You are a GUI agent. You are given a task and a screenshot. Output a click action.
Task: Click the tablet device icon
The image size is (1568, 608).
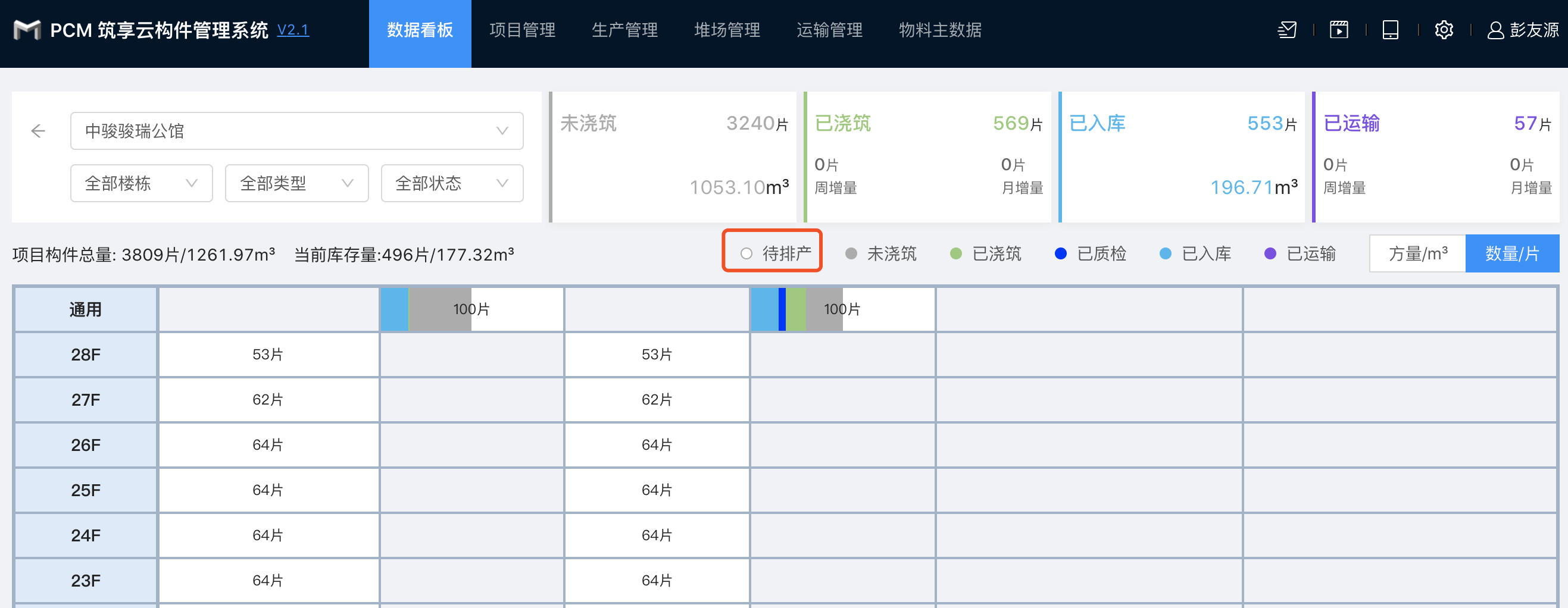[x=1390, y=30]
